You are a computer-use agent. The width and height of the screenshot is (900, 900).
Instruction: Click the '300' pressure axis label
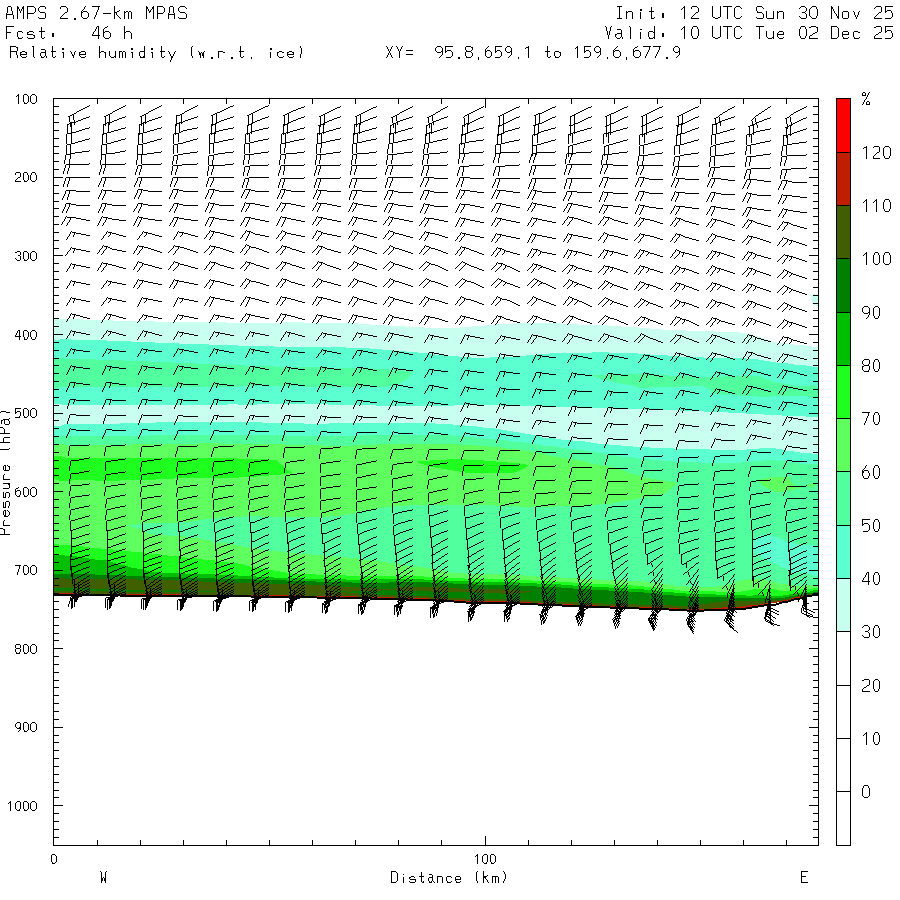26,256
